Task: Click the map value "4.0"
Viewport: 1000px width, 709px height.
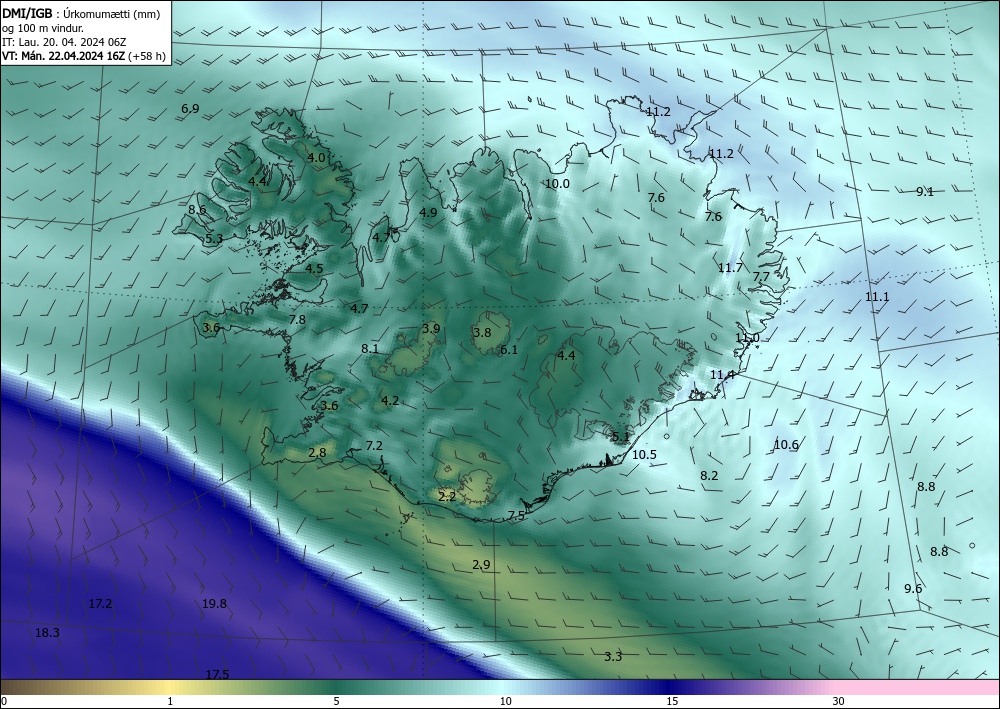Action: [316, 157]
